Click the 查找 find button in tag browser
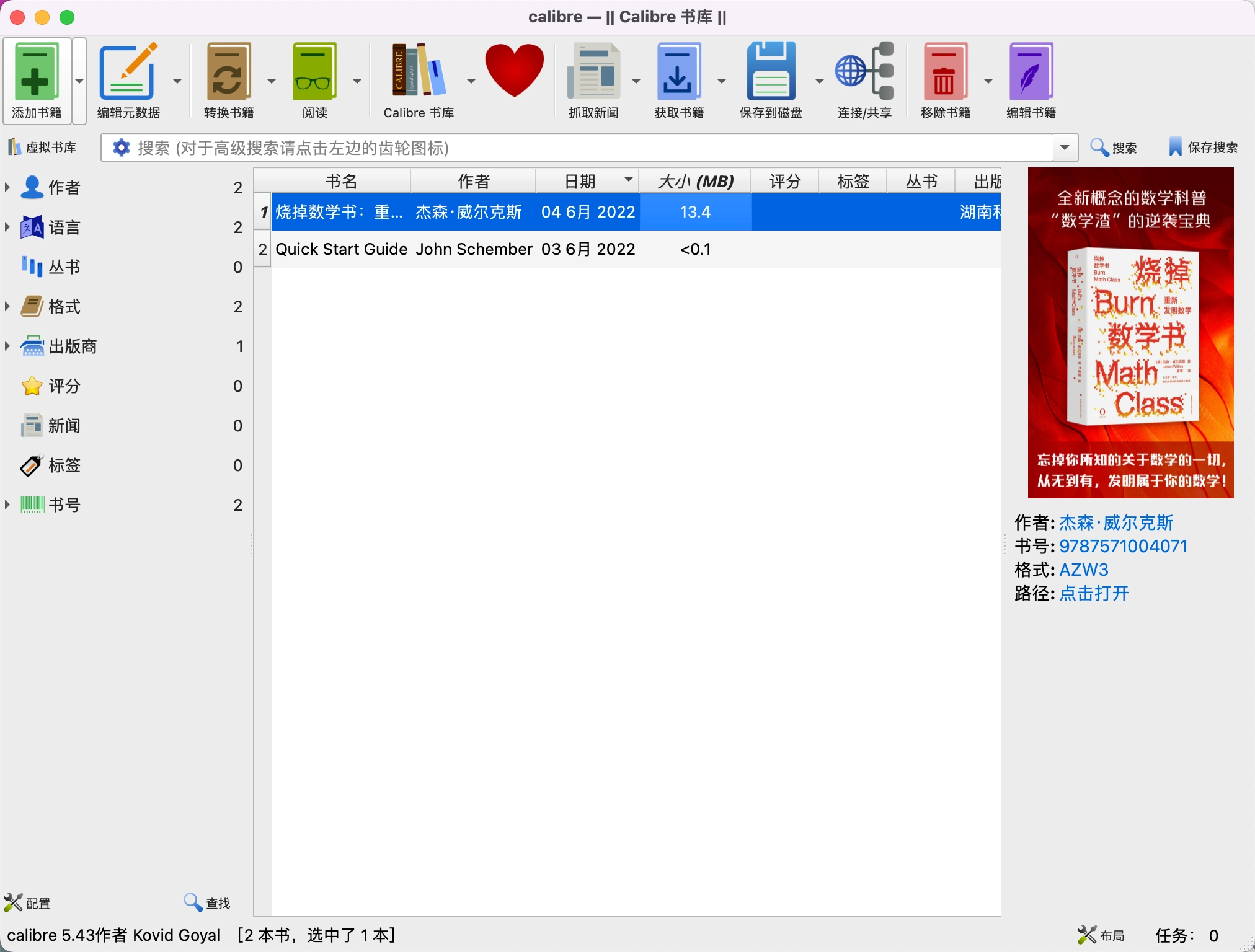The width and height of the screenshot is (1255, 952). [207, 903]
